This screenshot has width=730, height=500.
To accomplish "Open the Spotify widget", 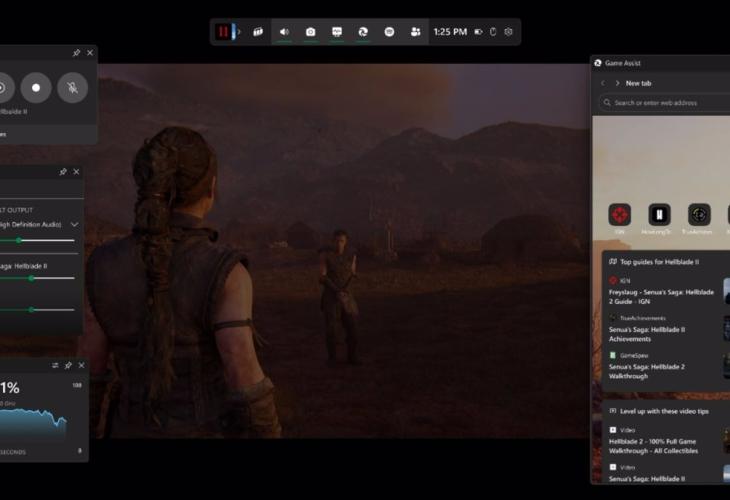I will pos(389,32).
